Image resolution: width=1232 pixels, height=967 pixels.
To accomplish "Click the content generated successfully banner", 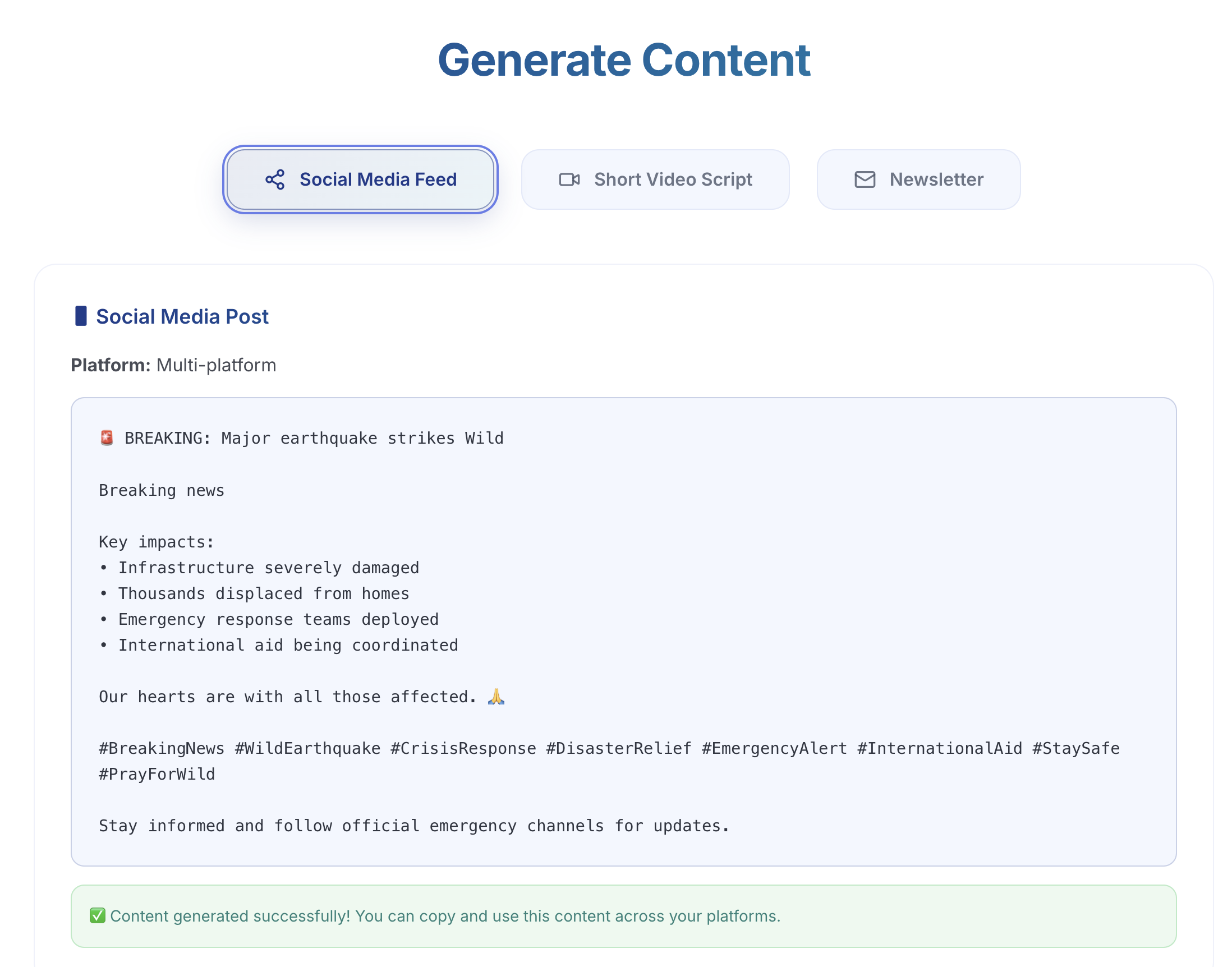I will (x=623, y=915).
